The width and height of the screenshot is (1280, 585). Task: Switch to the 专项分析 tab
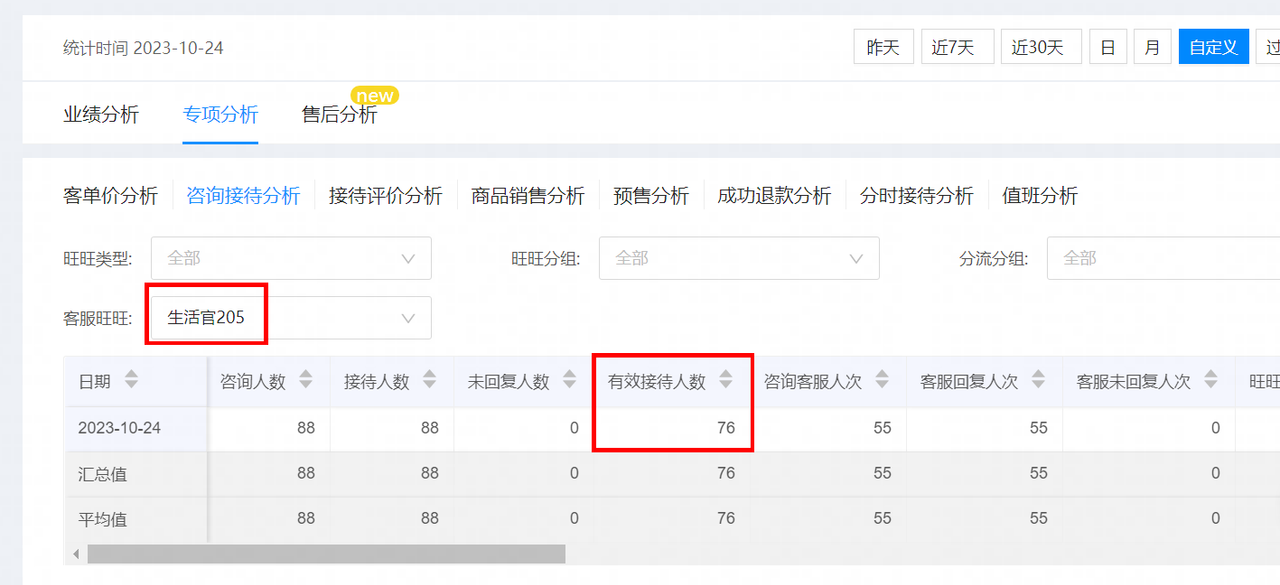coord(220,114)
